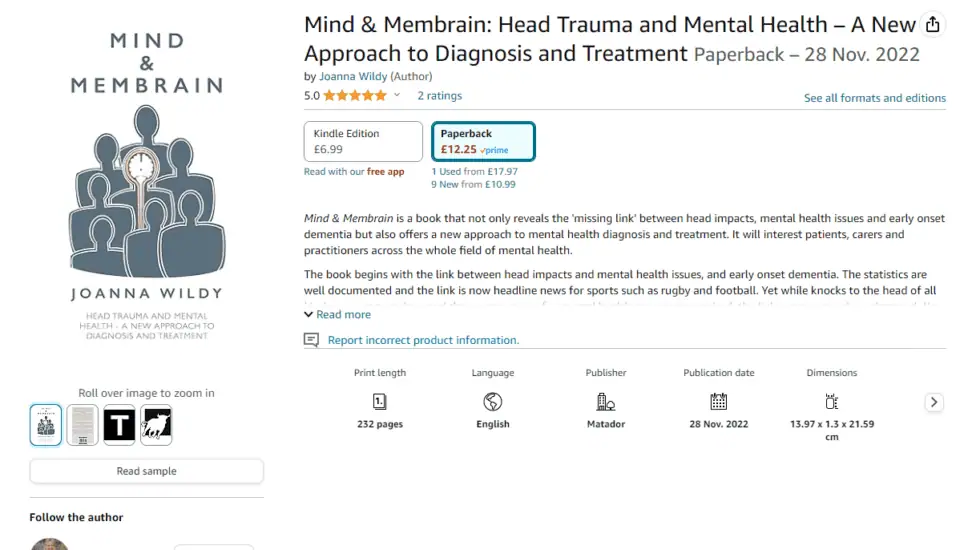Click the Language globe icon
Image resolution: width=980 pixels, height=550 pixels.
[492, 401]
